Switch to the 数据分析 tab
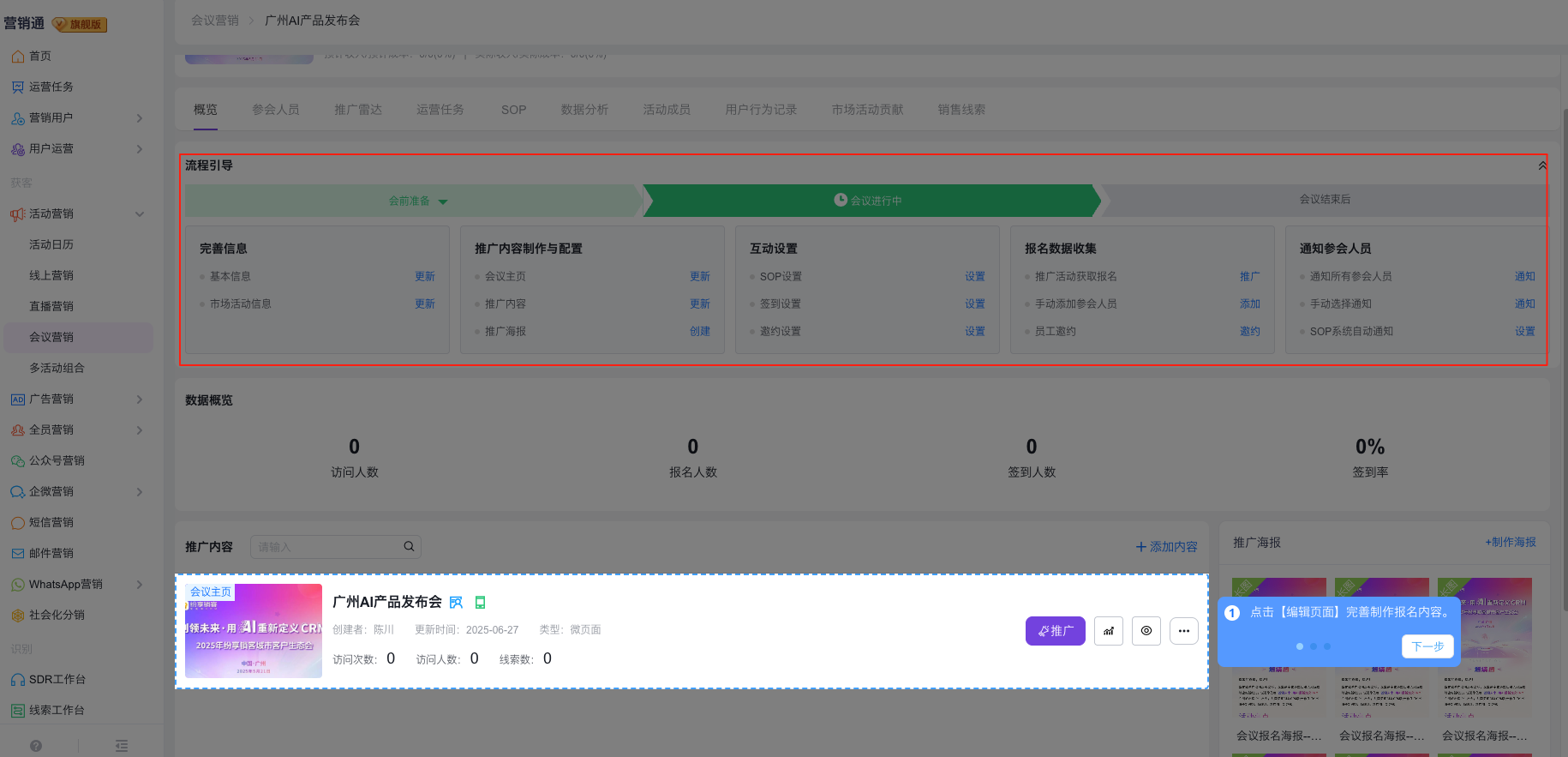 point(585,110)
